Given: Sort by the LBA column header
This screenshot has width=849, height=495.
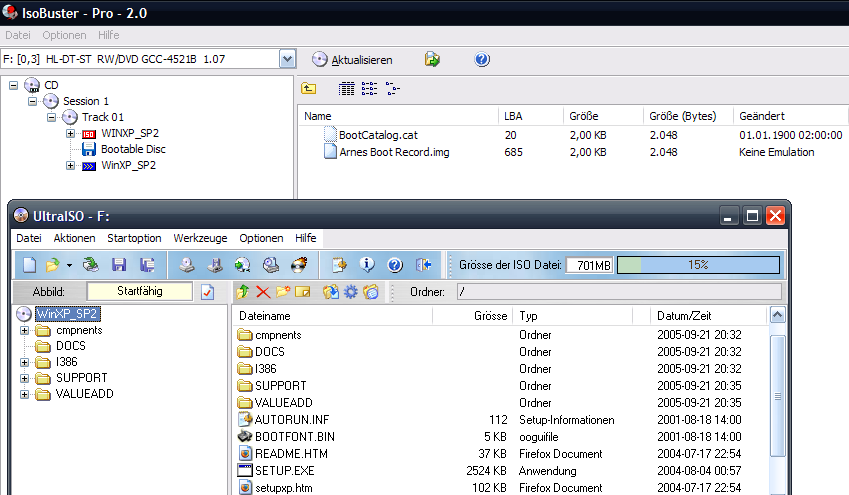Looking at the screenshot, I should [530, 116].
